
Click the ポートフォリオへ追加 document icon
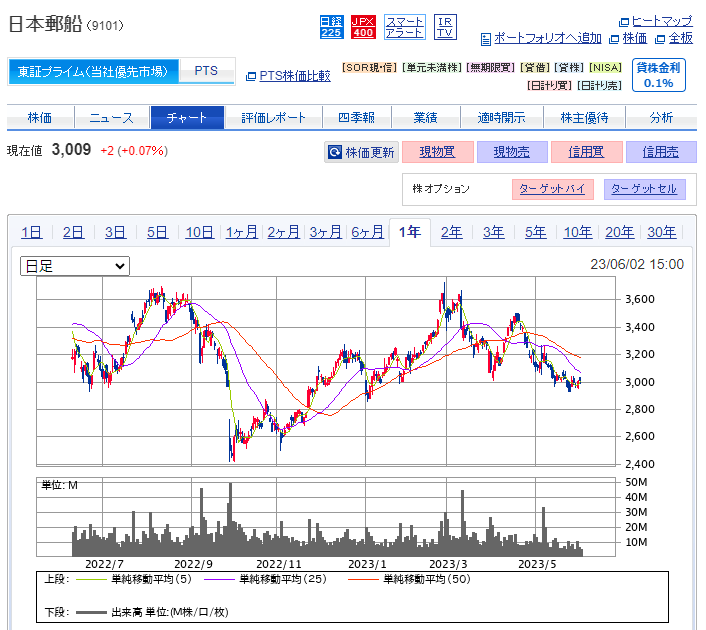coord(485,40)
